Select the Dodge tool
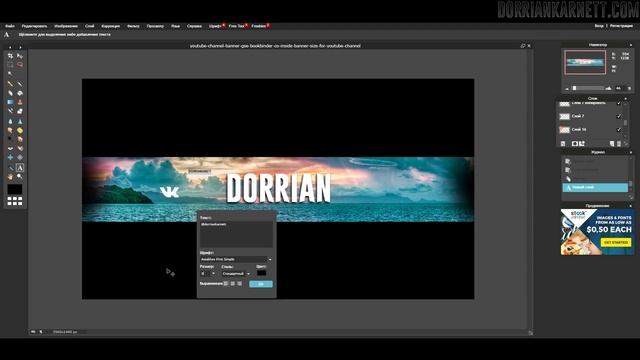Viewport: 640px width, 360px height. (10, 140)
